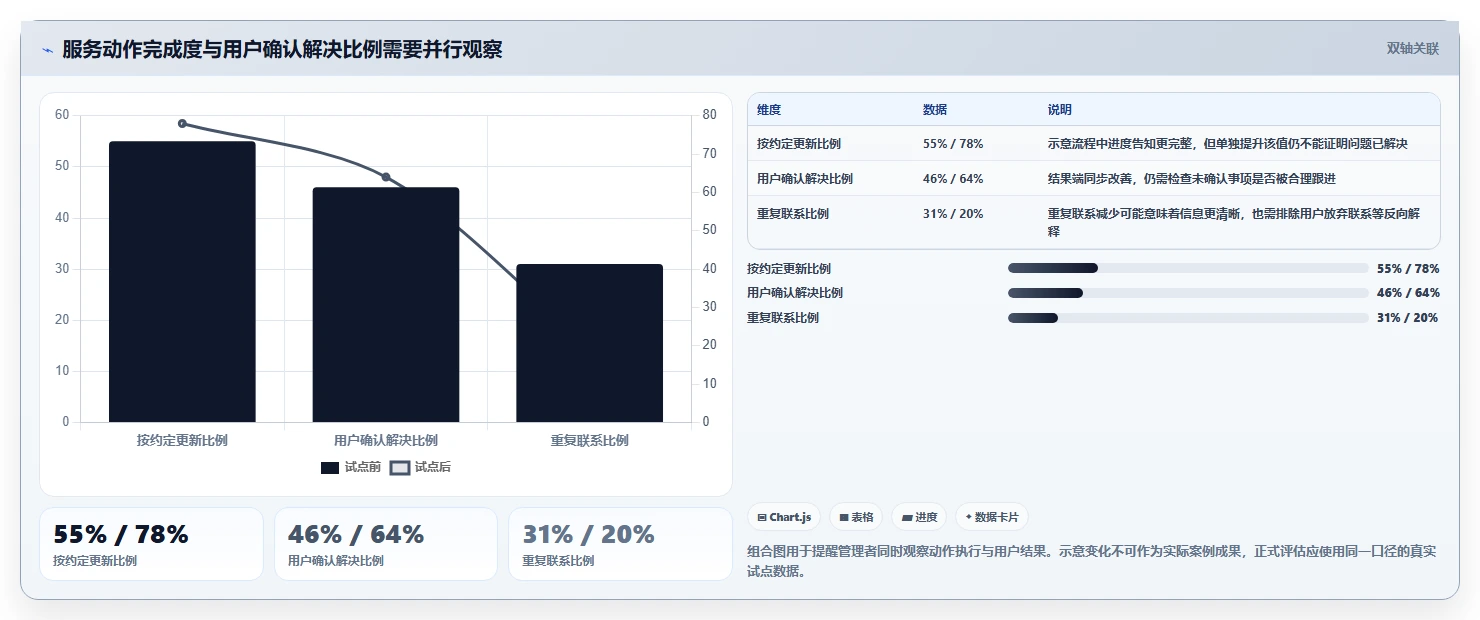Image resolution: width=1480 pixels, height=620 pixels.
Task: Click the dark bar for 重复联系比例
Action: 589,343
